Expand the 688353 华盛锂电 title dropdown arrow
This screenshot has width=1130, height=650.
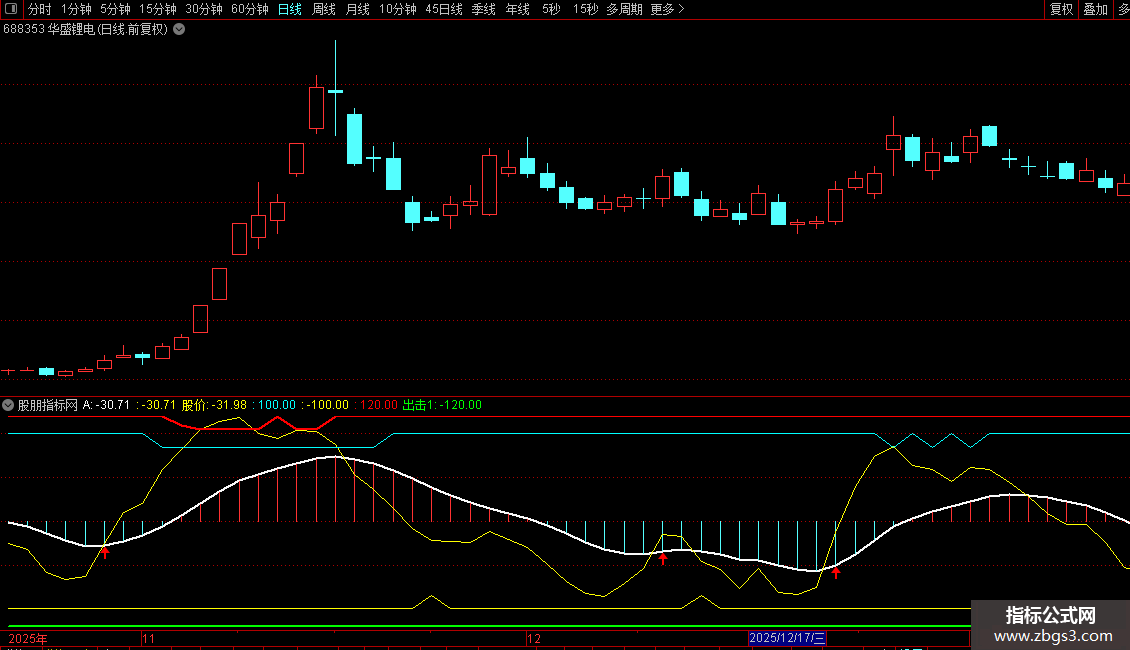pyautogui.click(x=179, y=29)
